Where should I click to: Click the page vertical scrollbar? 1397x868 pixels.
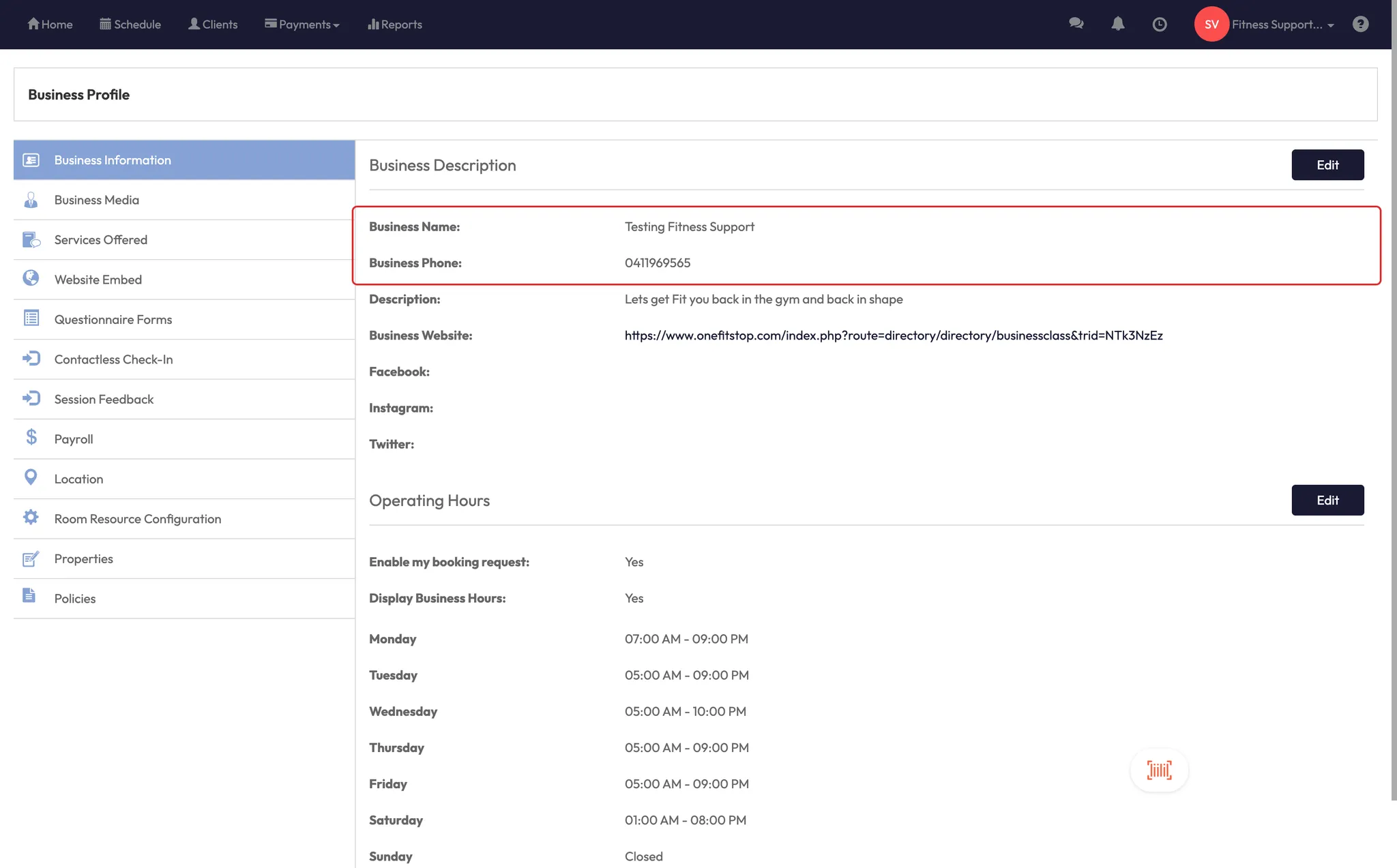click(x=1394, y=409)
